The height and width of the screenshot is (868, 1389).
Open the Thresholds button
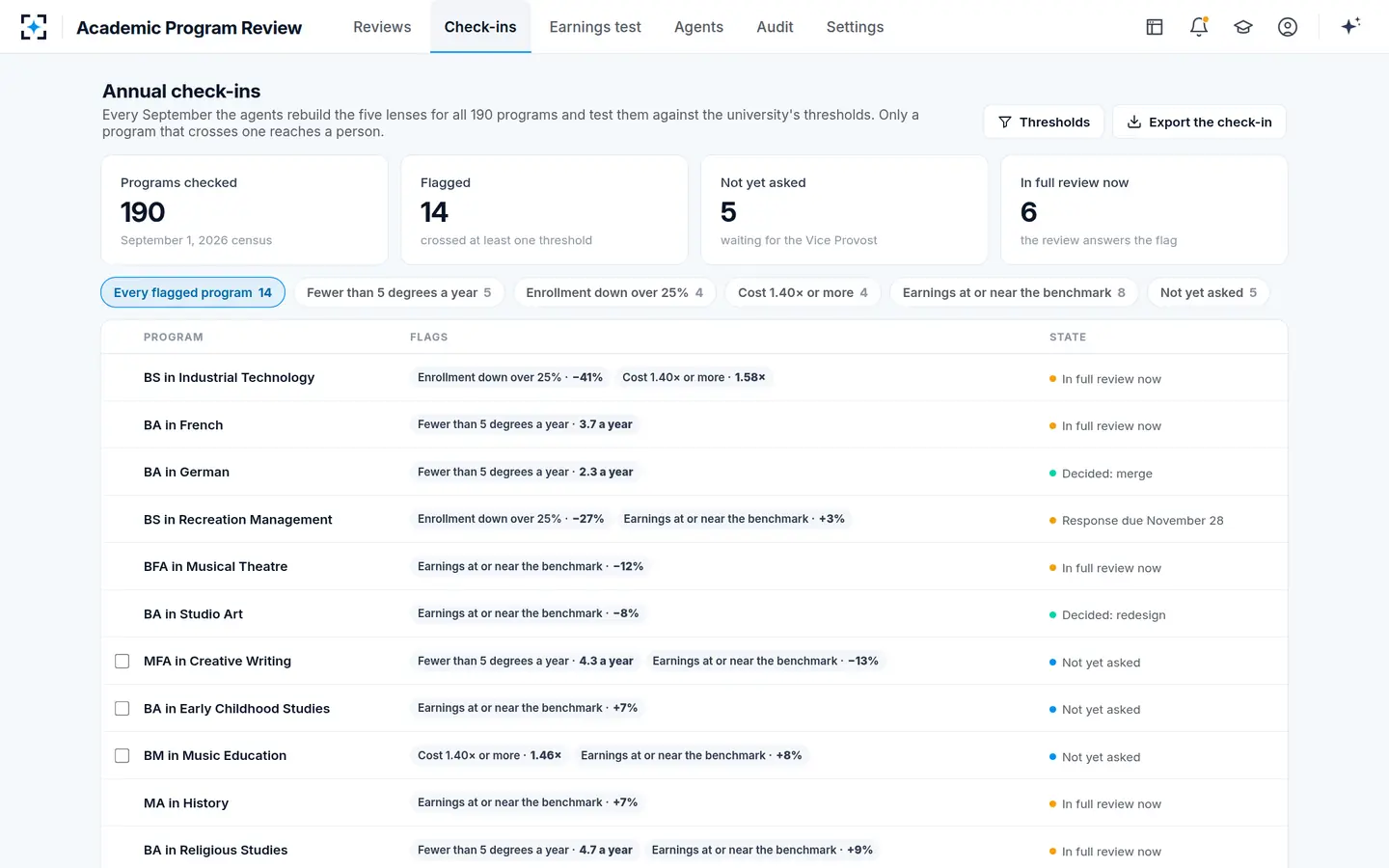click(1044, 122)
